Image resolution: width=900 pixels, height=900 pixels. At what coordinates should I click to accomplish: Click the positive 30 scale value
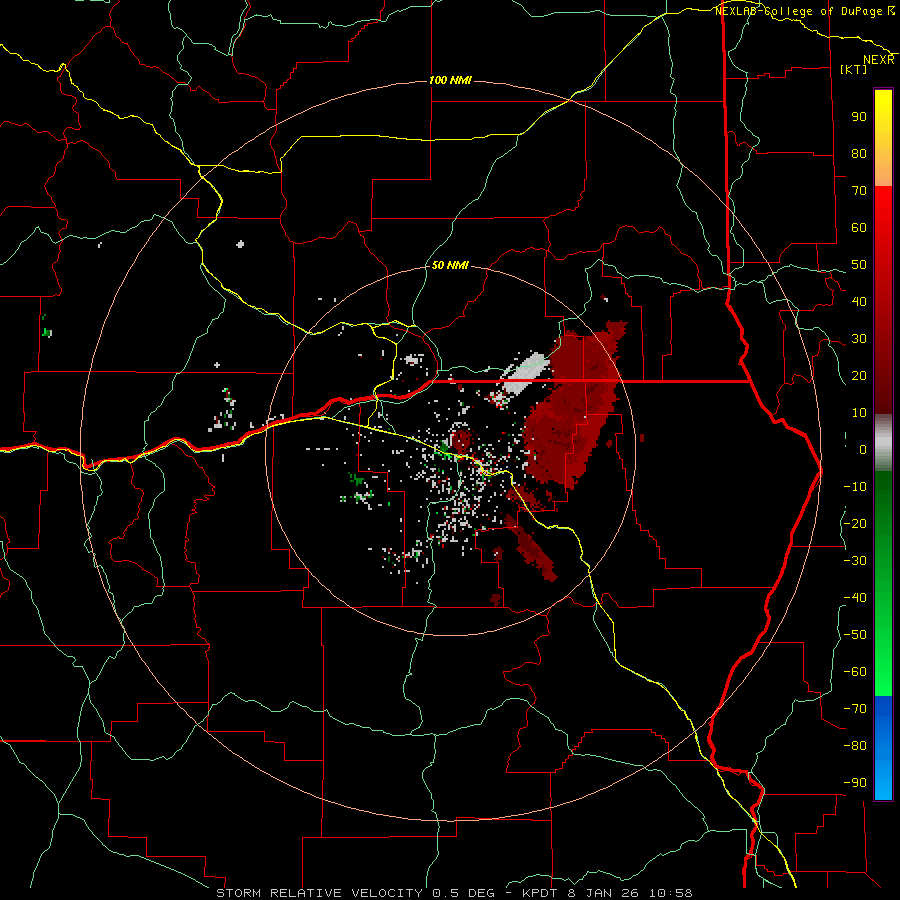[x=859, y=339]
